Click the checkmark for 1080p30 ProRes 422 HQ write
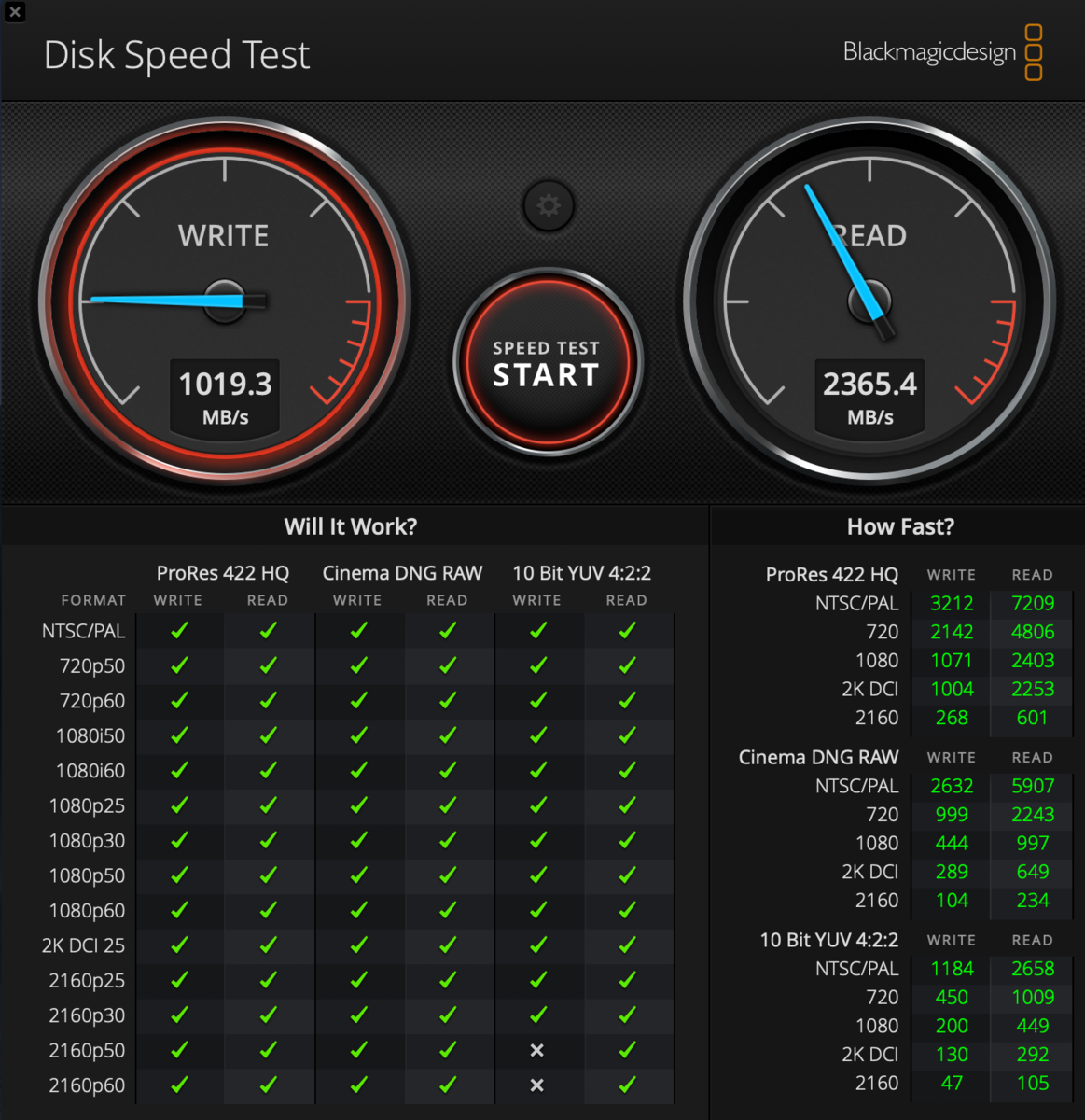The width and height of the screenshot is (1085, 1120). coord(179,841)
